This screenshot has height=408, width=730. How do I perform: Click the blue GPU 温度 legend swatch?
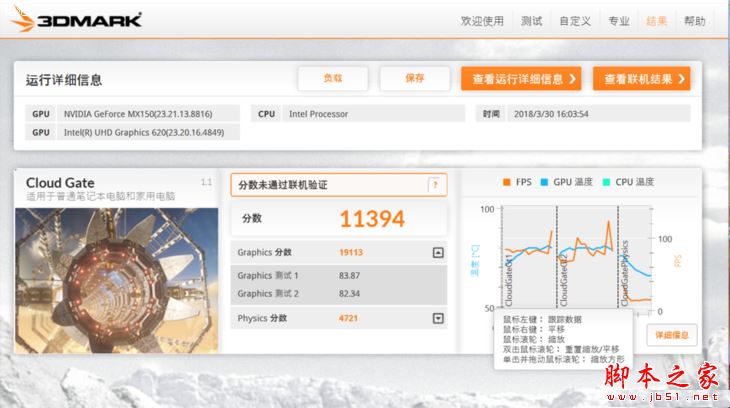(x=544, y=182)
